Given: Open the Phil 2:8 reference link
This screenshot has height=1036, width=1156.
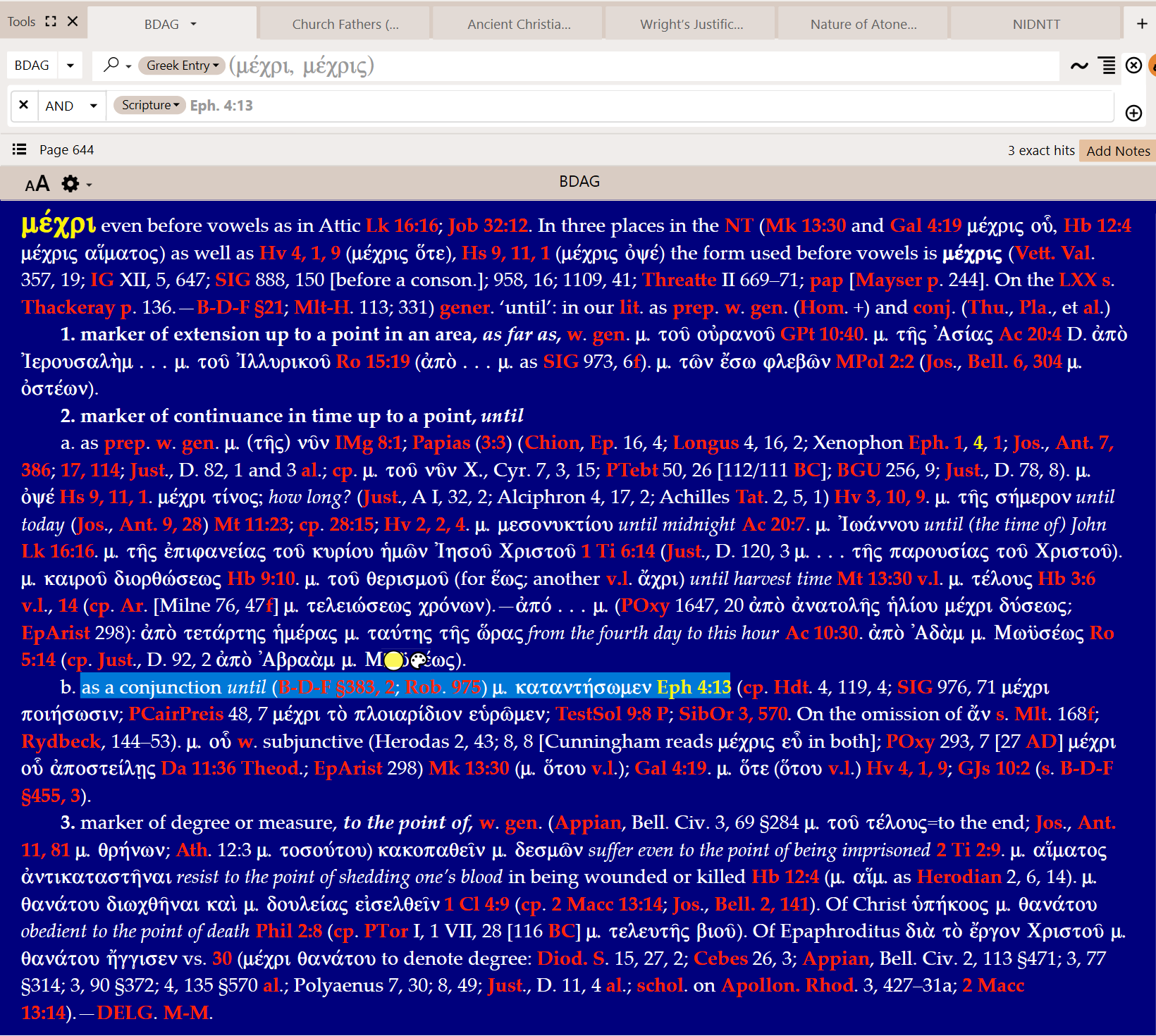Looking at the screenshot, I should tap(289, 931).
